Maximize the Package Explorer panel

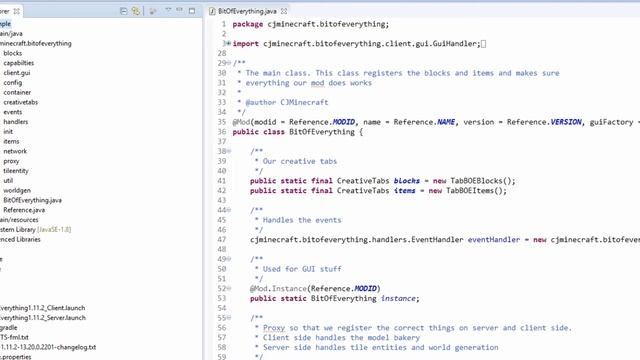coord(192,11)
